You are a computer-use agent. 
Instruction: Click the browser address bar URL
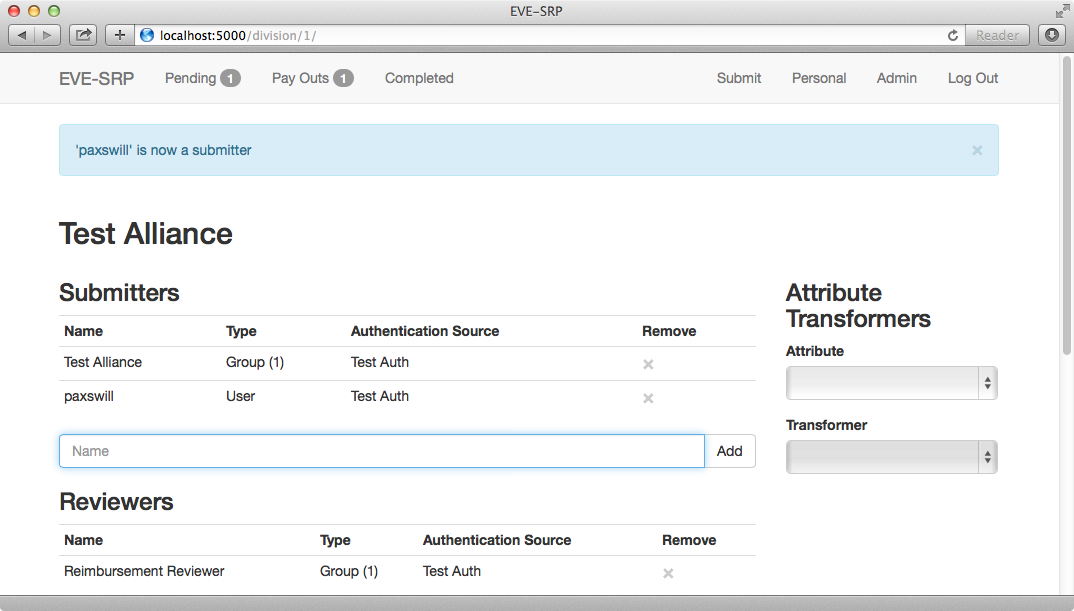(238, 35)
